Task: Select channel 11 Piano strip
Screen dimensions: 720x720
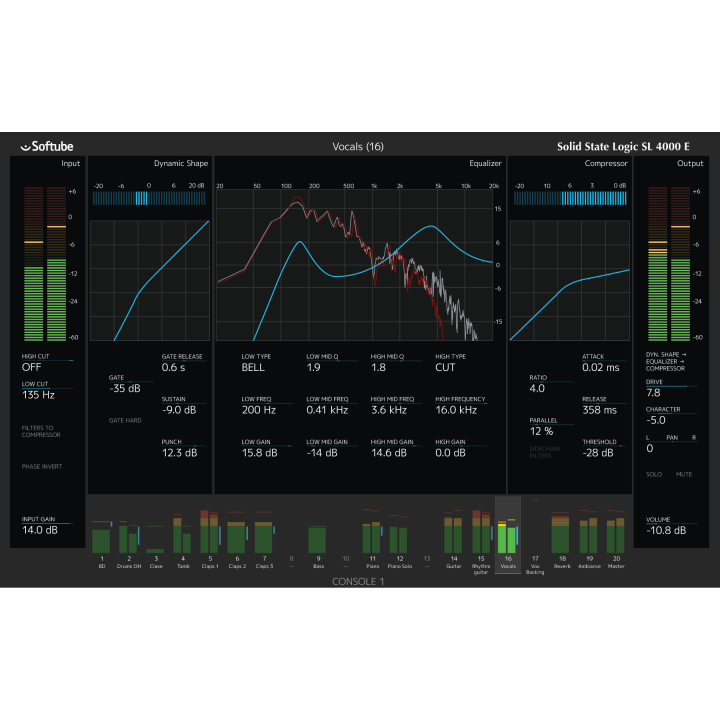Action: [x=372, y=540]
